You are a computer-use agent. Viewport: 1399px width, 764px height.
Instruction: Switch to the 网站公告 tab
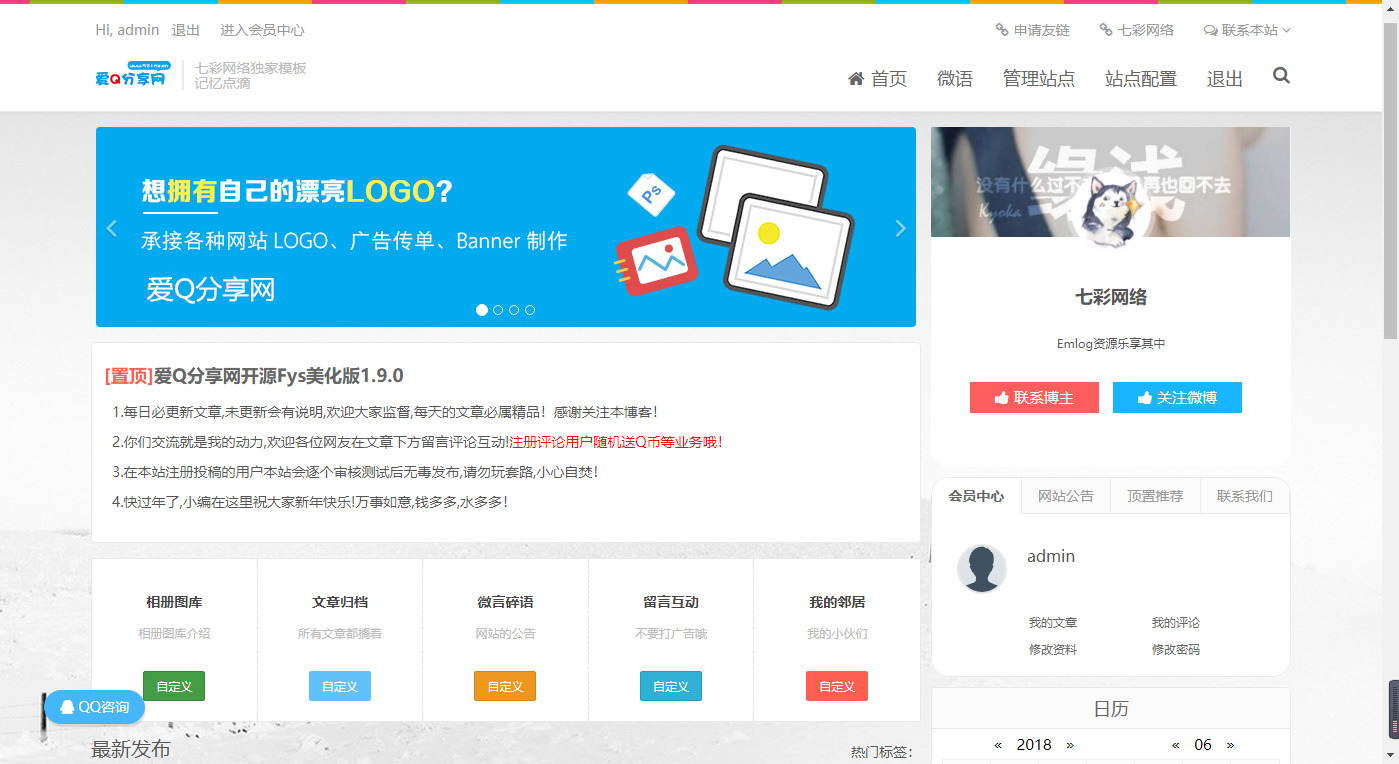(1065, 496)
